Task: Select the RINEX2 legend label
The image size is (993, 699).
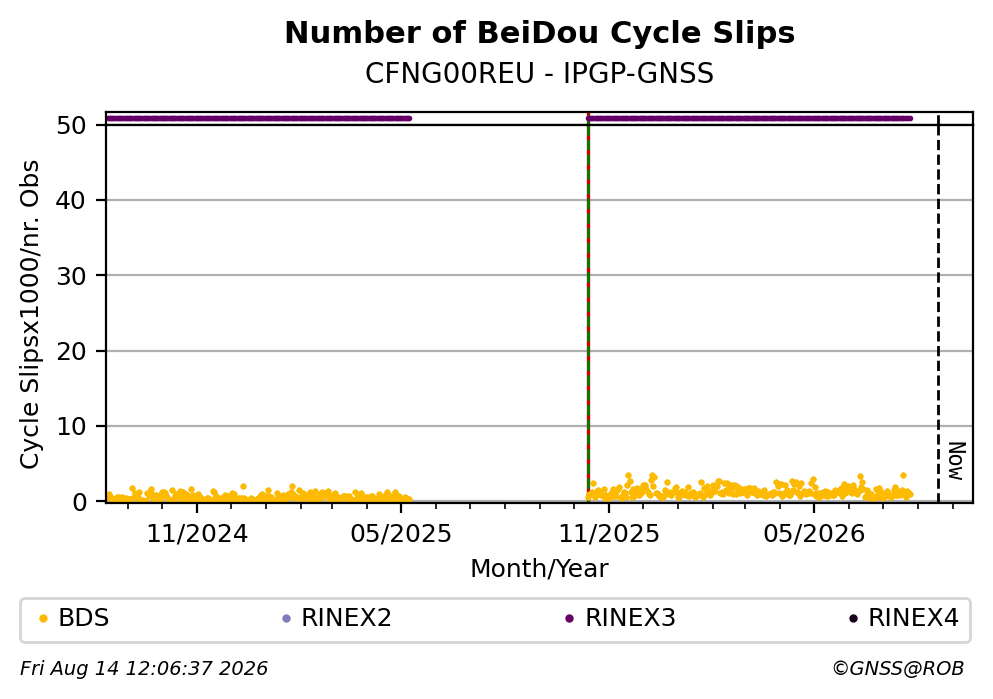Action: [x=346, y=618]
